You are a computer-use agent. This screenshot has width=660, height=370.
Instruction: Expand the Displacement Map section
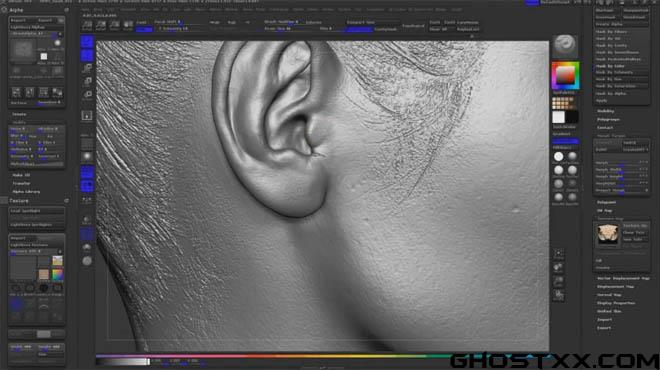pyautogui.click(x=615, y=287)
